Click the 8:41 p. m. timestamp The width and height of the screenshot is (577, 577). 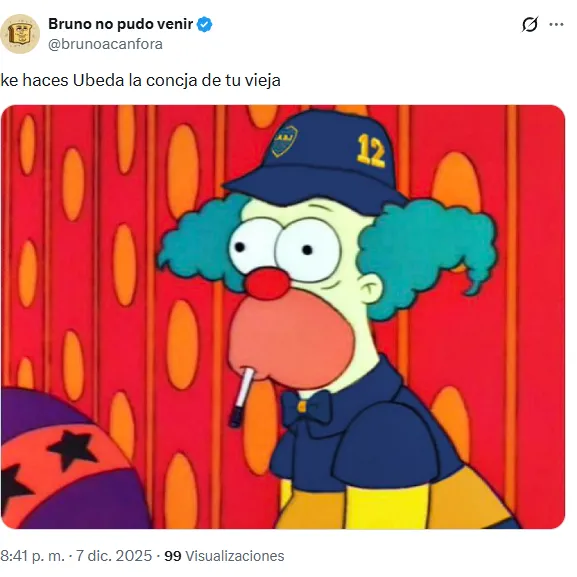tap(32, 556)
